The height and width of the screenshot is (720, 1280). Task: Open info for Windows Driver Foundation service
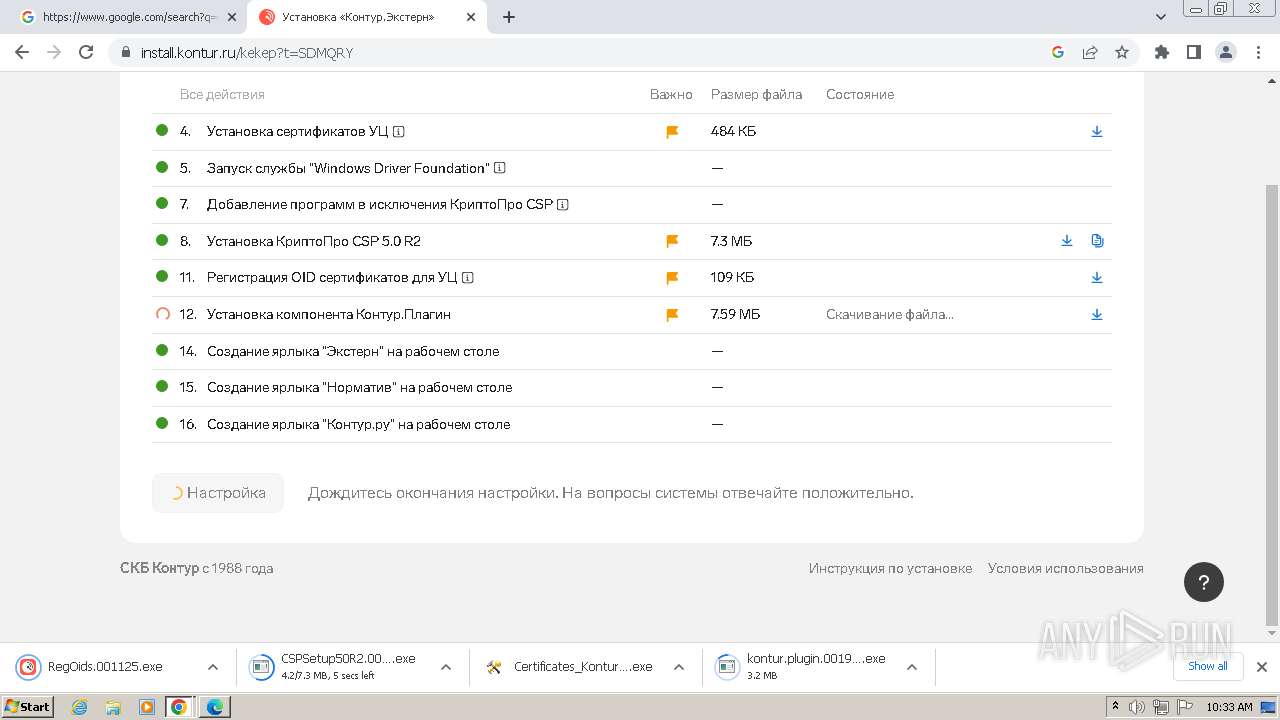point(500,168)
